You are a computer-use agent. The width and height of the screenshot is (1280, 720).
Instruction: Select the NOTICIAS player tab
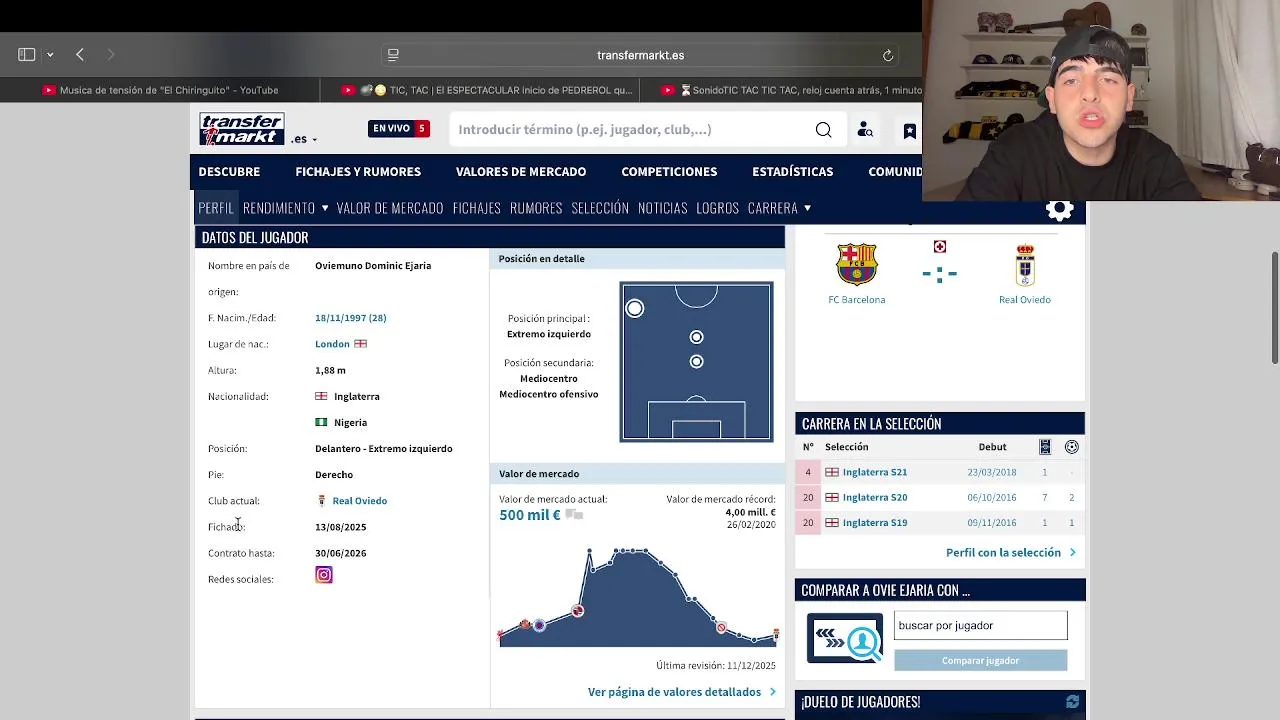coord(663,208)
